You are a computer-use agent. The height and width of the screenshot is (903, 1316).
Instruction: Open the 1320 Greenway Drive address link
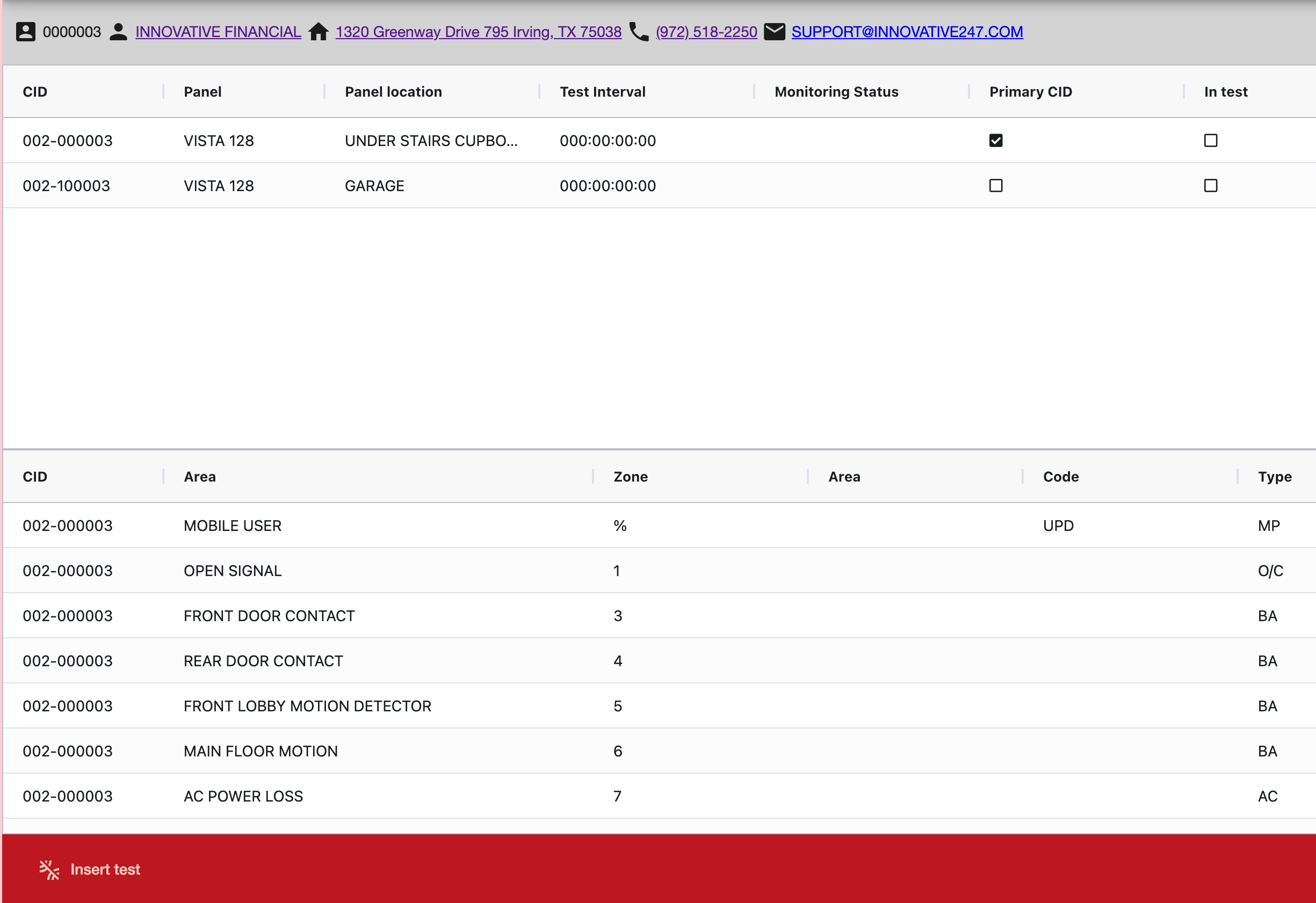click(x=479, y=32)
